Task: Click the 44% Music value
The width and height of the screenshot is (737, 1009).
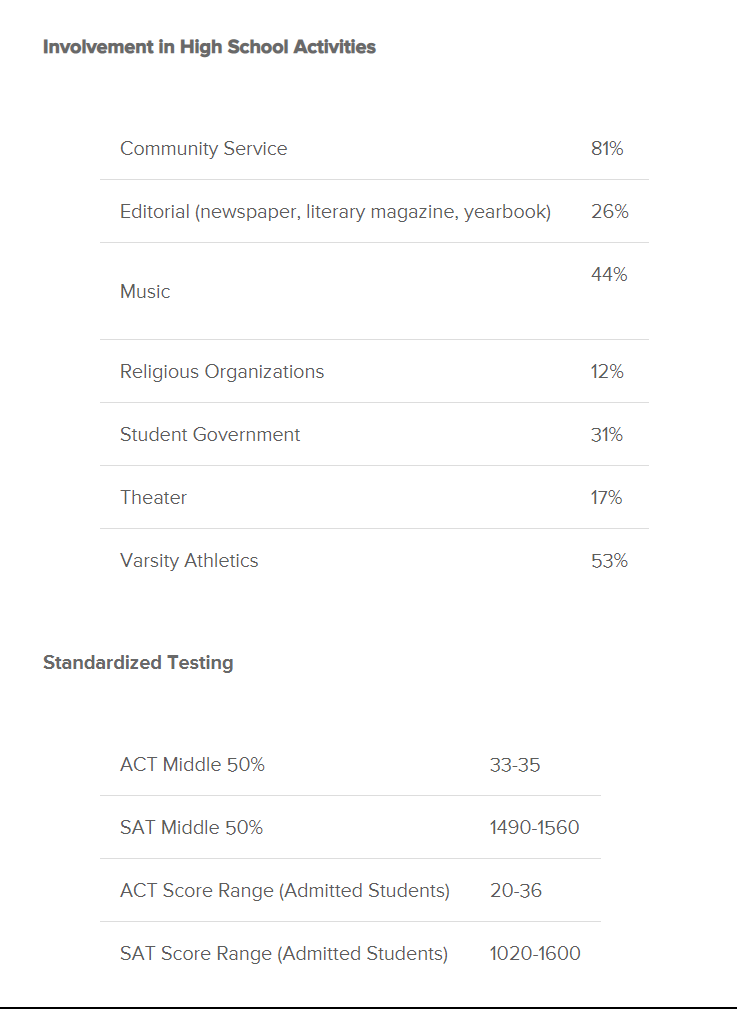Action: click(x=609, y=275)
